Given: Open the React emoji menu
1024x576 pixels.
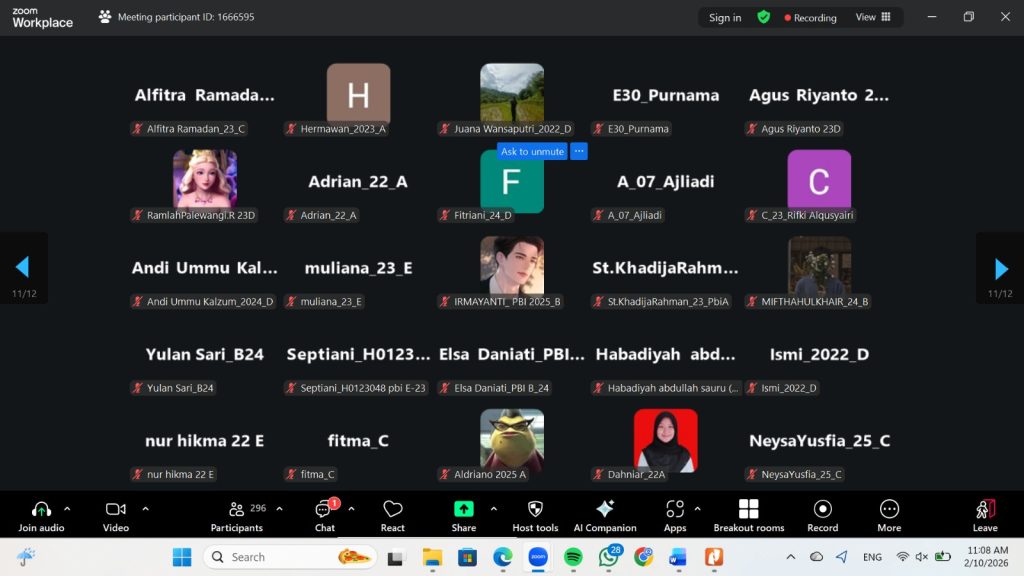Looking at the screenshot, I should 393,516.
